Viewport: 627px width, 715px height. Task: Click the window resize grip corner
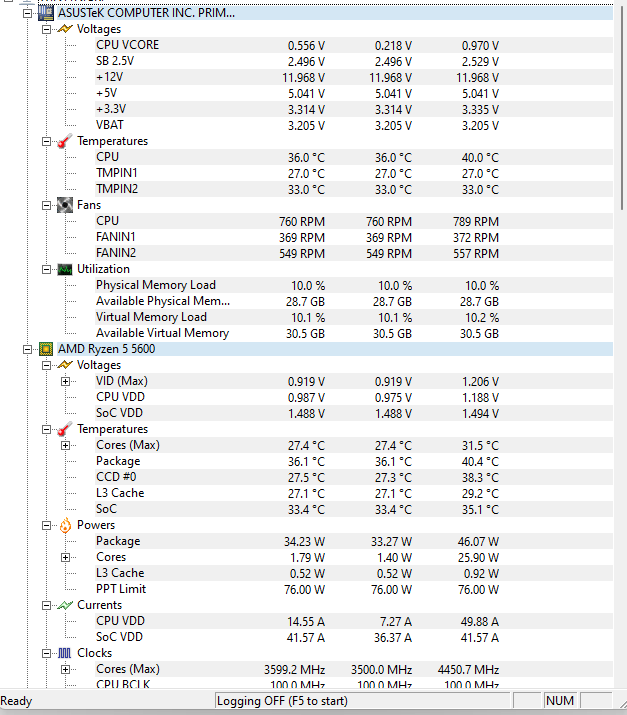(621, 703)
